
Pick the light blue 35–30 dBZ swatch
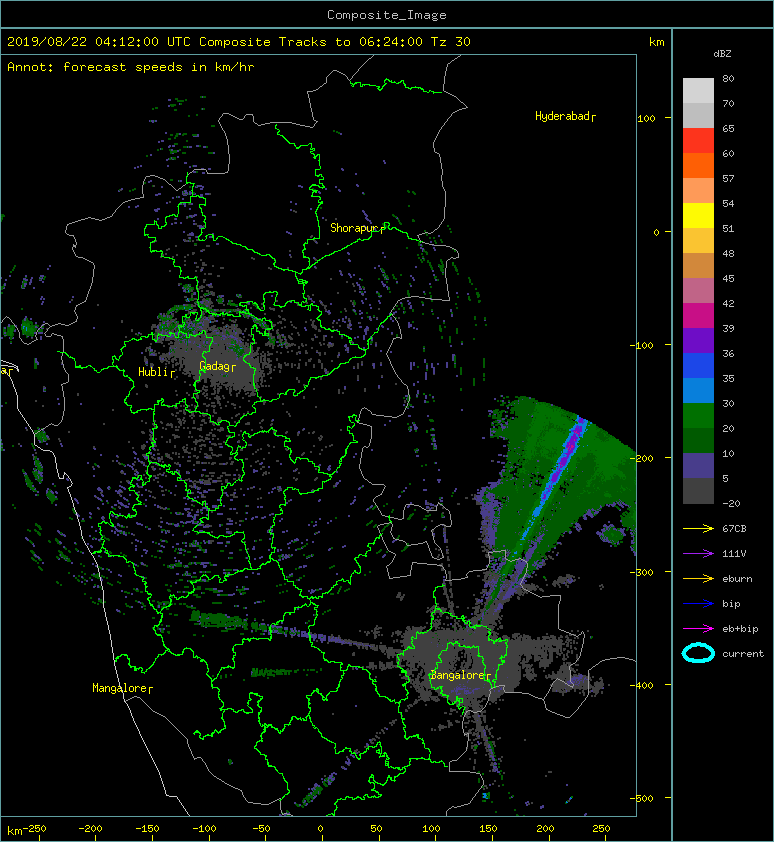click(x=698, y=390)
